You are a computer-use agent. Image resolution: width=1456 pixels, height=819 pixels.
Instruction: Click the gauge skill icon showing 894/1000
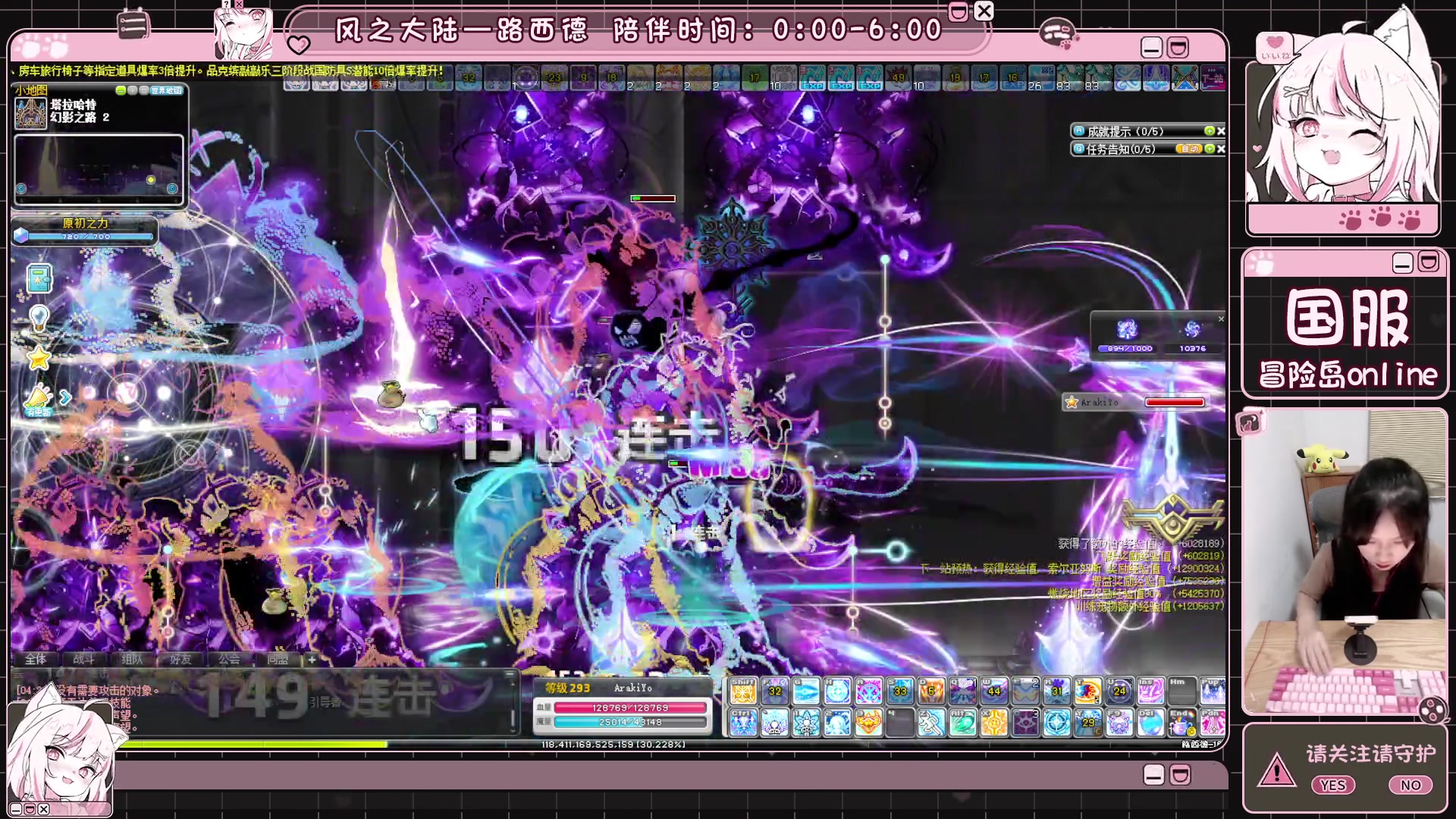point(1127,329)
